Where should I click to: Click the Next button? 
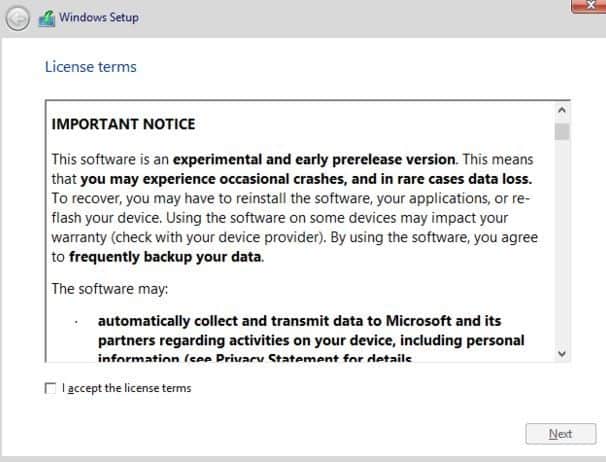tap(560, 434)
